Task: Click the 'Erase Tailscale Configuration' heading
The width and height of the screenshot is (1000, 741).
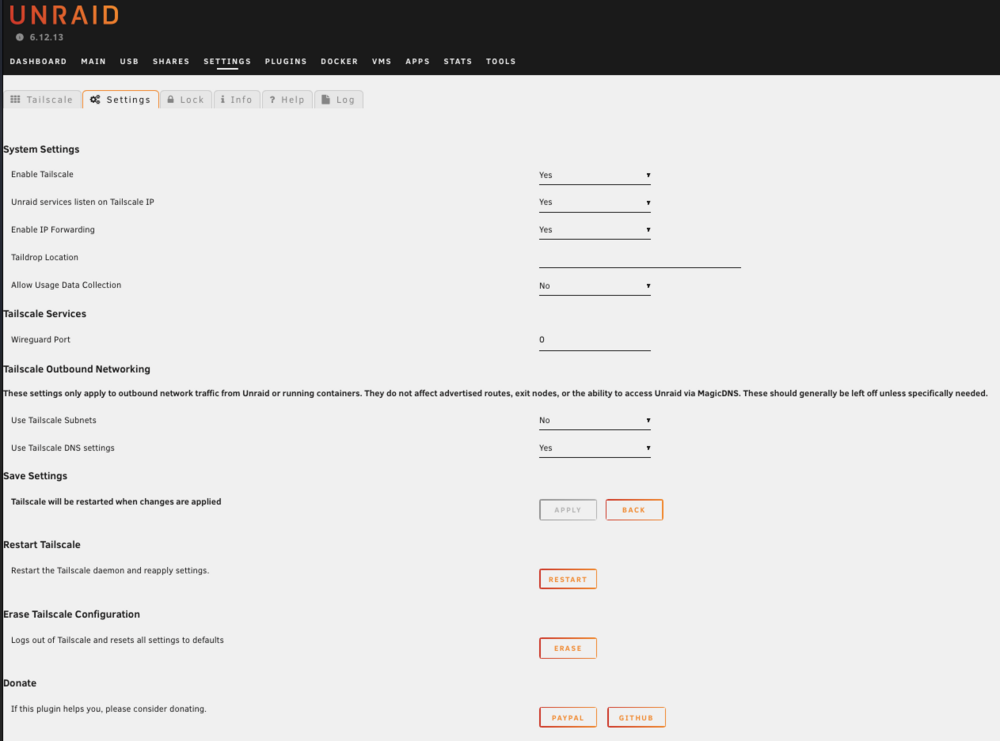Action: pos(71,614)
